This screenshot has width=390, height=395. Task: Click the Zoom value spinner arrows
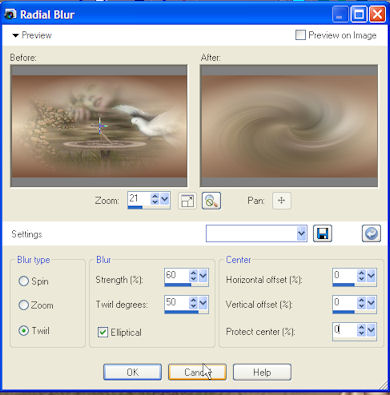coord(155,199)
